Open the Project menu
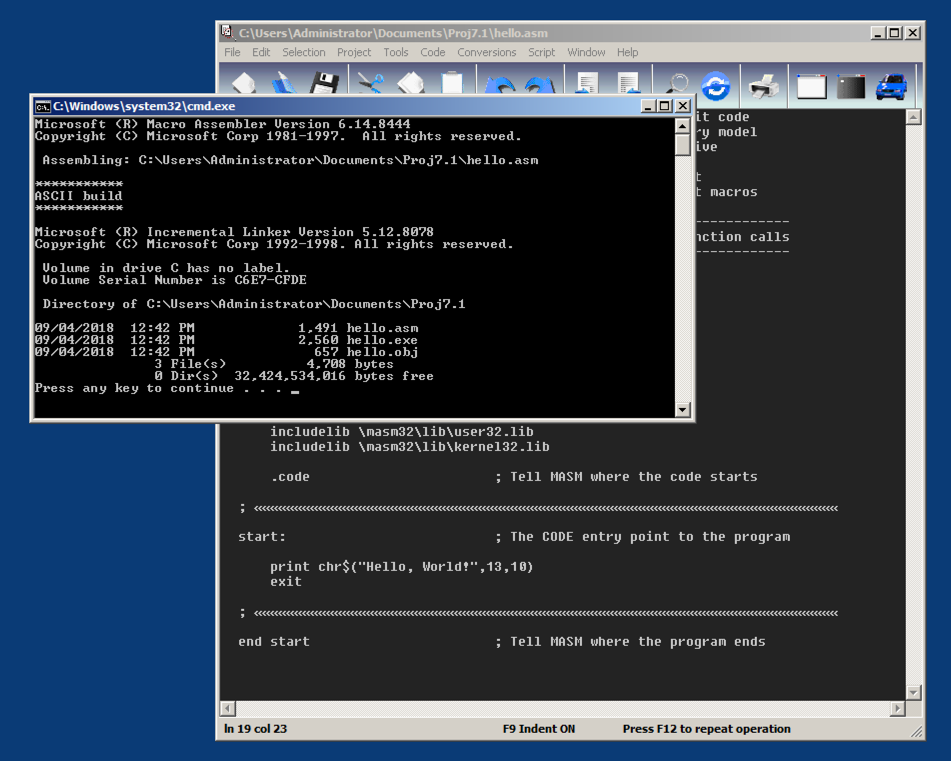The width and height of the screenshot is (951, 761). tap(354, 52)
